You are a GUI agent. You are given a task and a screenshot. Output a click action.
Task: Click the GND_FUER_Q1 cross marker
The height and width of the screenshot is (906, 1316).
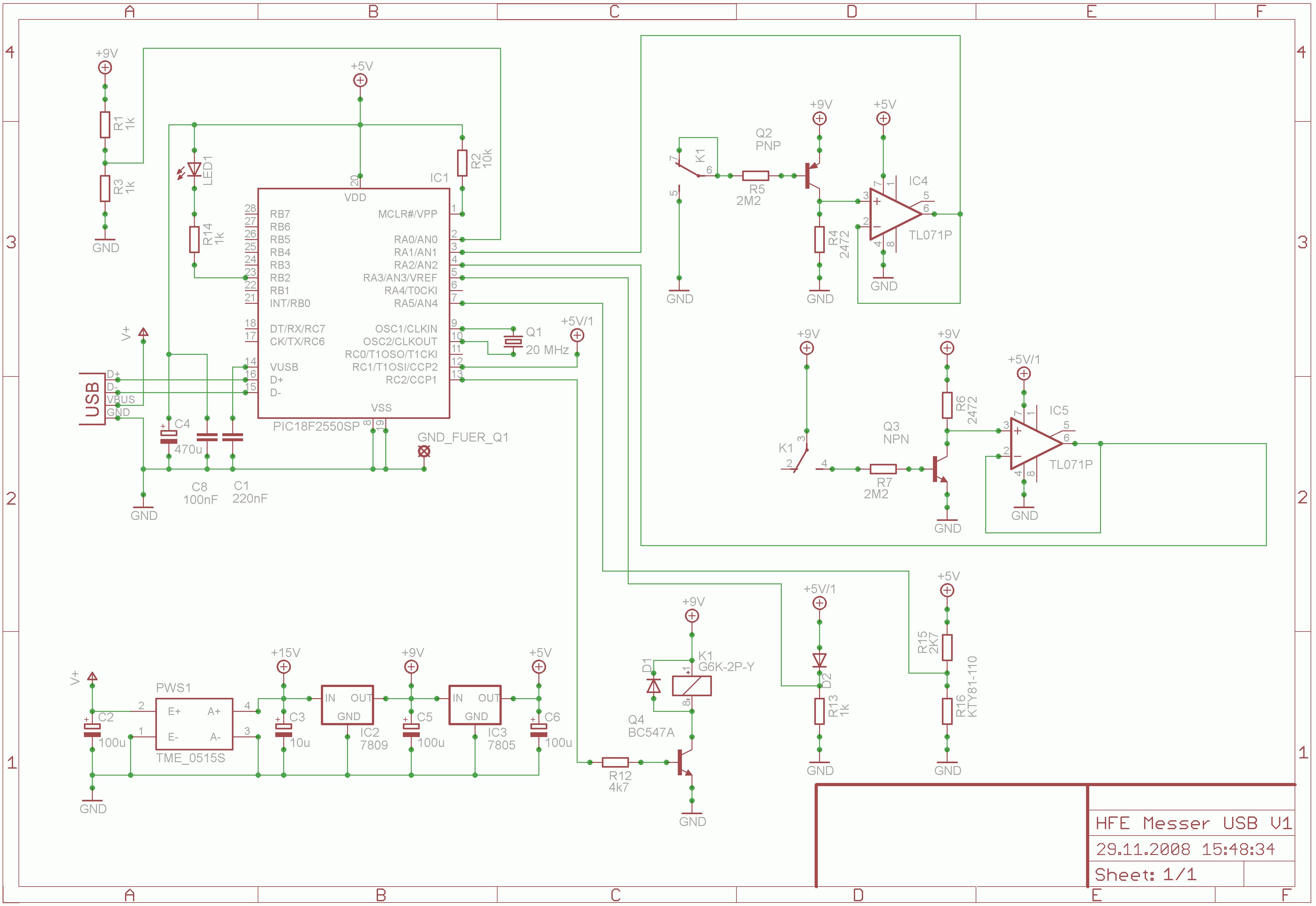(x=424, y=451)
